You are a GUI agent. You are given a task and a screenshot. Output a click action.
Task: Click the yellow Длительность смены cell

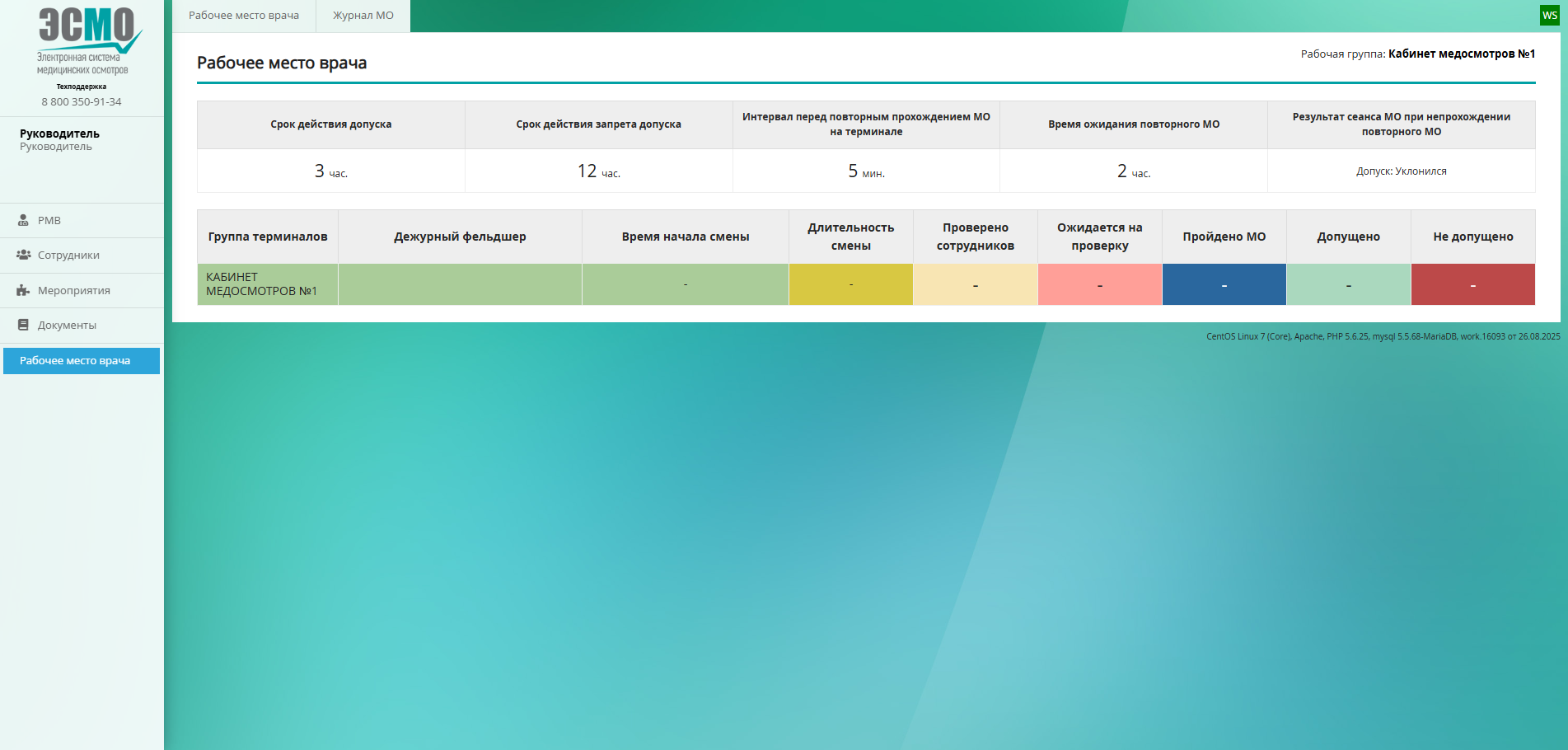(850, 284)
